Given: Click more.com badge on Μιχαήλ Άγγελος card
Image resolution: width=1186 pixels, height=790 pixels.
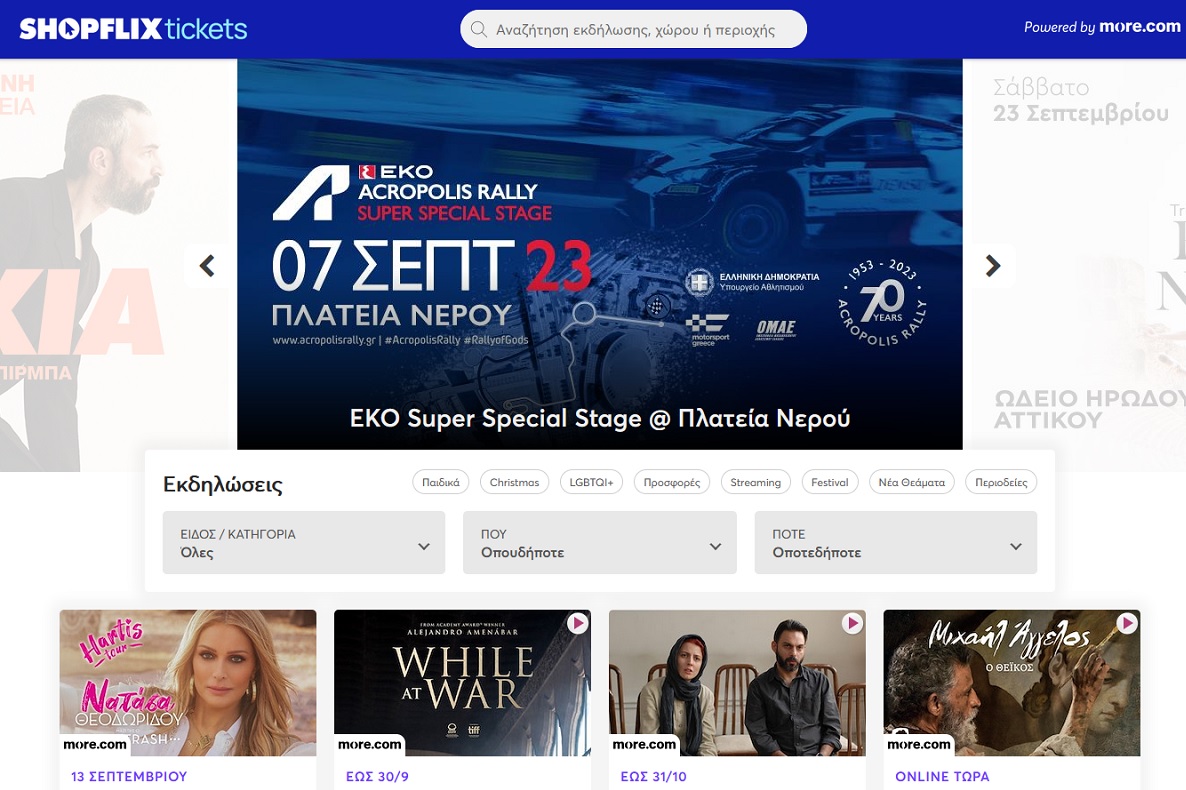Looking at the screenshot, I should [918, 745].
